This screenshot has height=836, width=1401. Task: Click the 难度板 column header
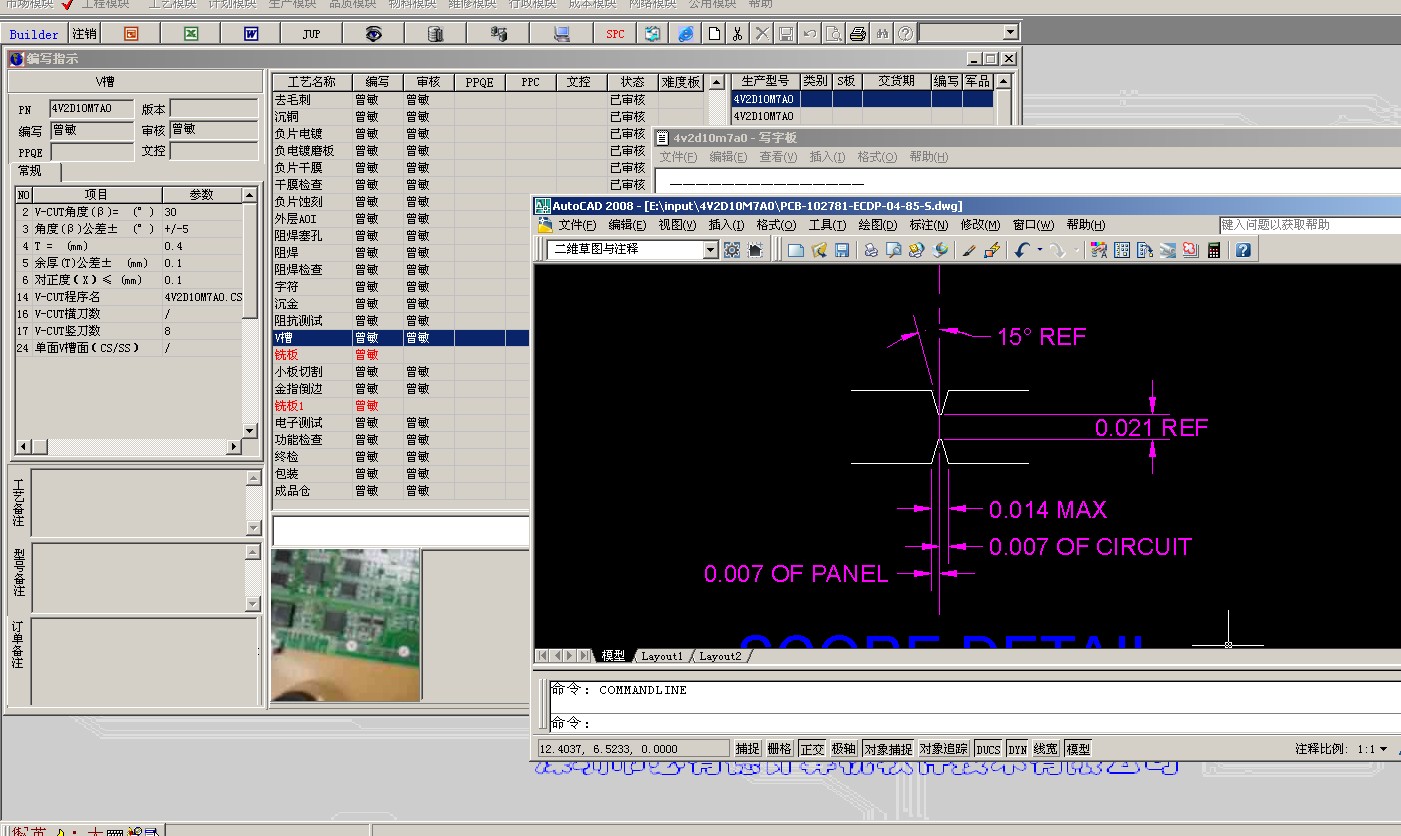tap(681, 82)
